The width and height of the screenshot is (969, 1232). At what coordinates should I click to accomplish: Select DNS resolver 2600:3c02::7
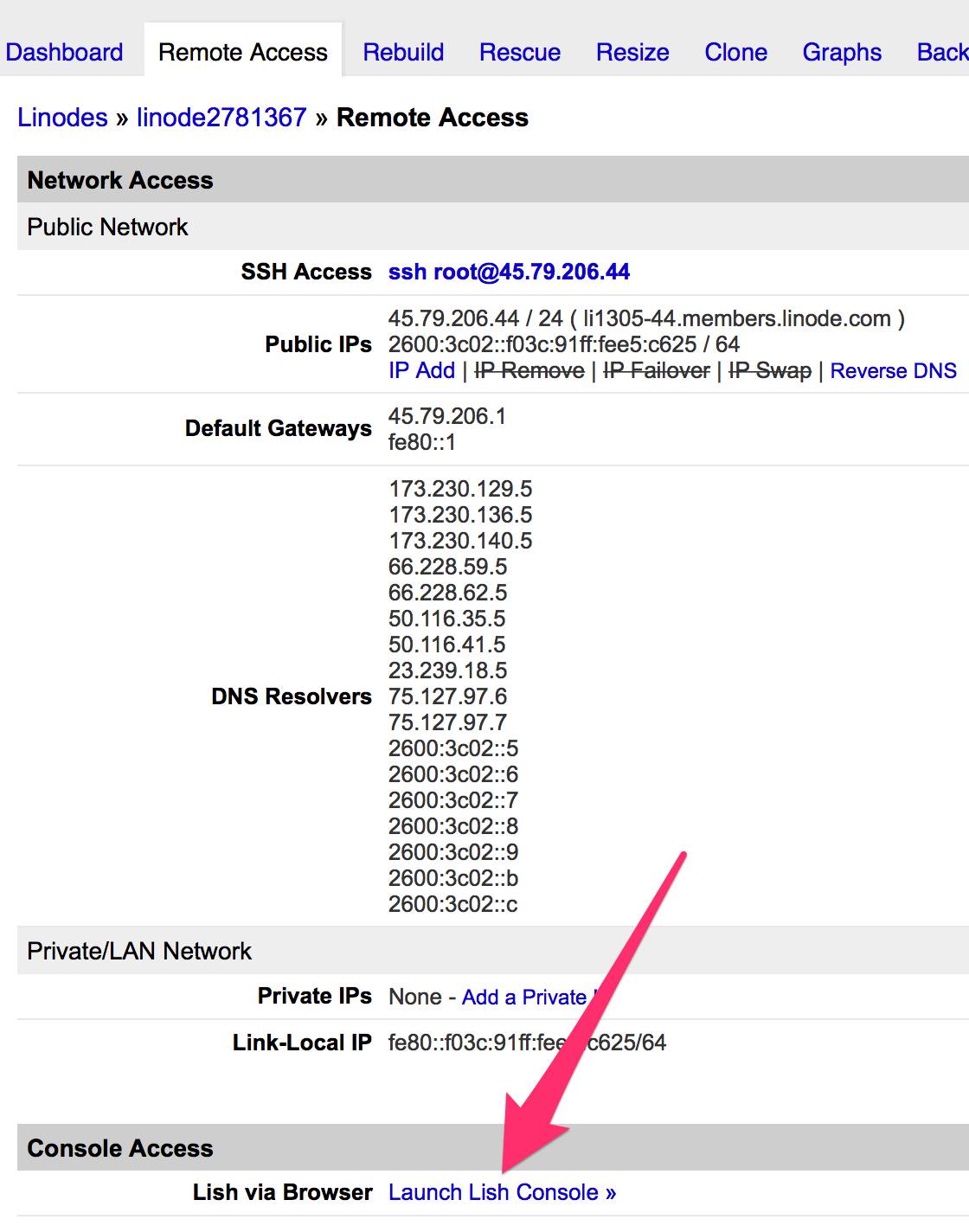(x=453, y=800)
